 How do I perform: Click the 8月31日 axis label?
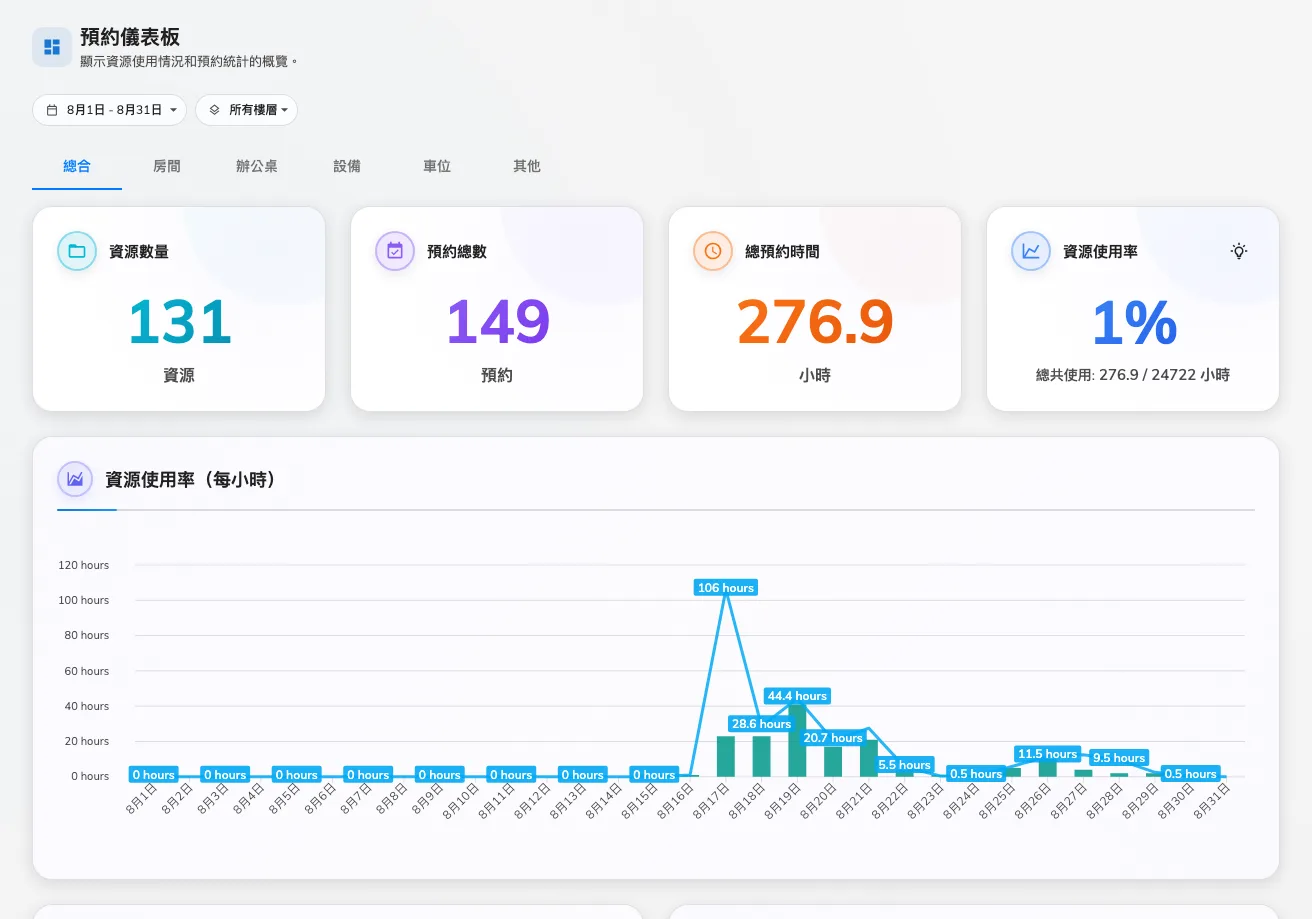[x=1212, y=801]
